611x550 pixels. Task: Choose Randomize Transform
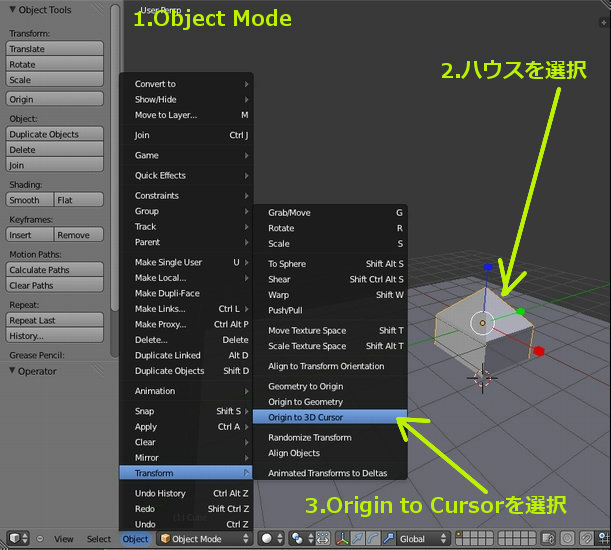point(330,437)
